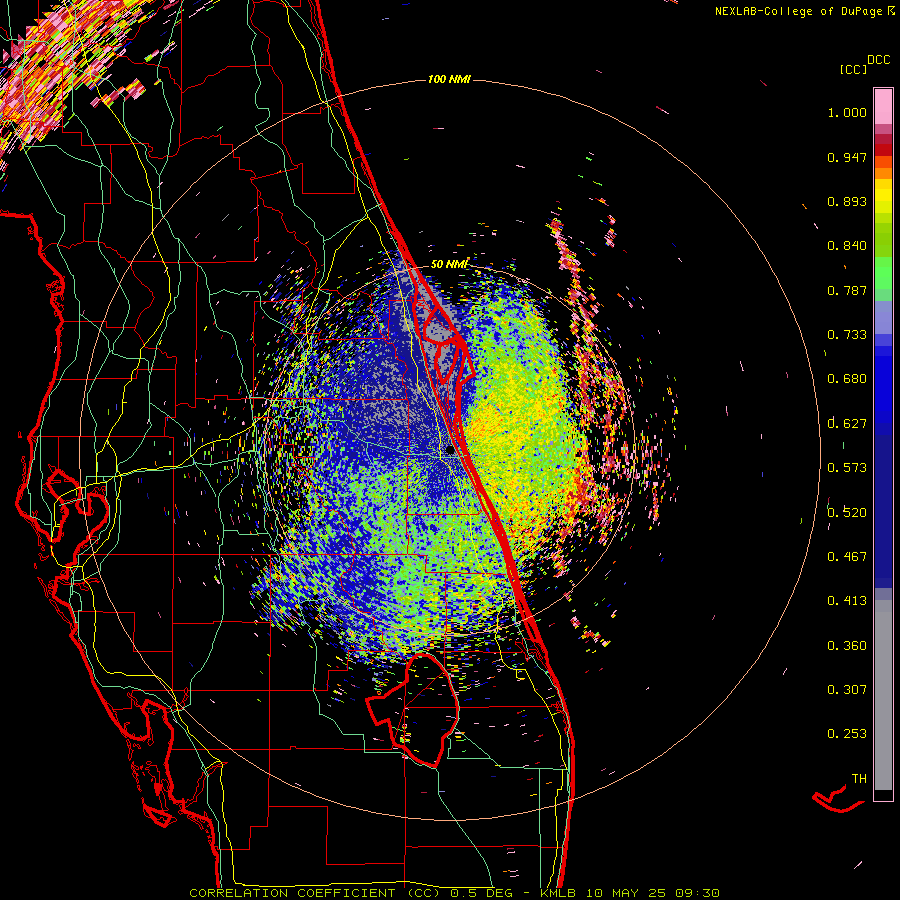Click the [CC] units label

853,69
